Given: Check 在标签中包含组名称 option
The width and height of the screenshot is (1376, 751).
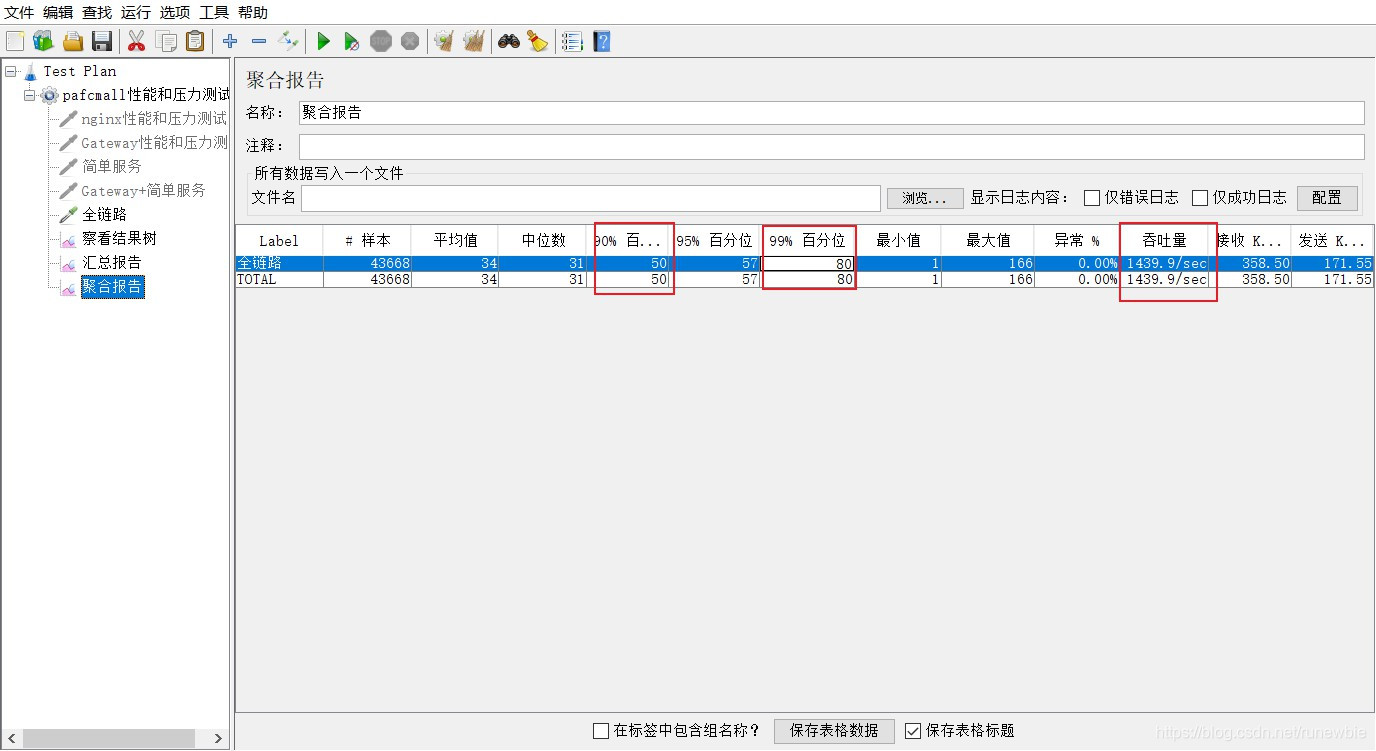Looking at the screenshot, I should click(600, 731).
